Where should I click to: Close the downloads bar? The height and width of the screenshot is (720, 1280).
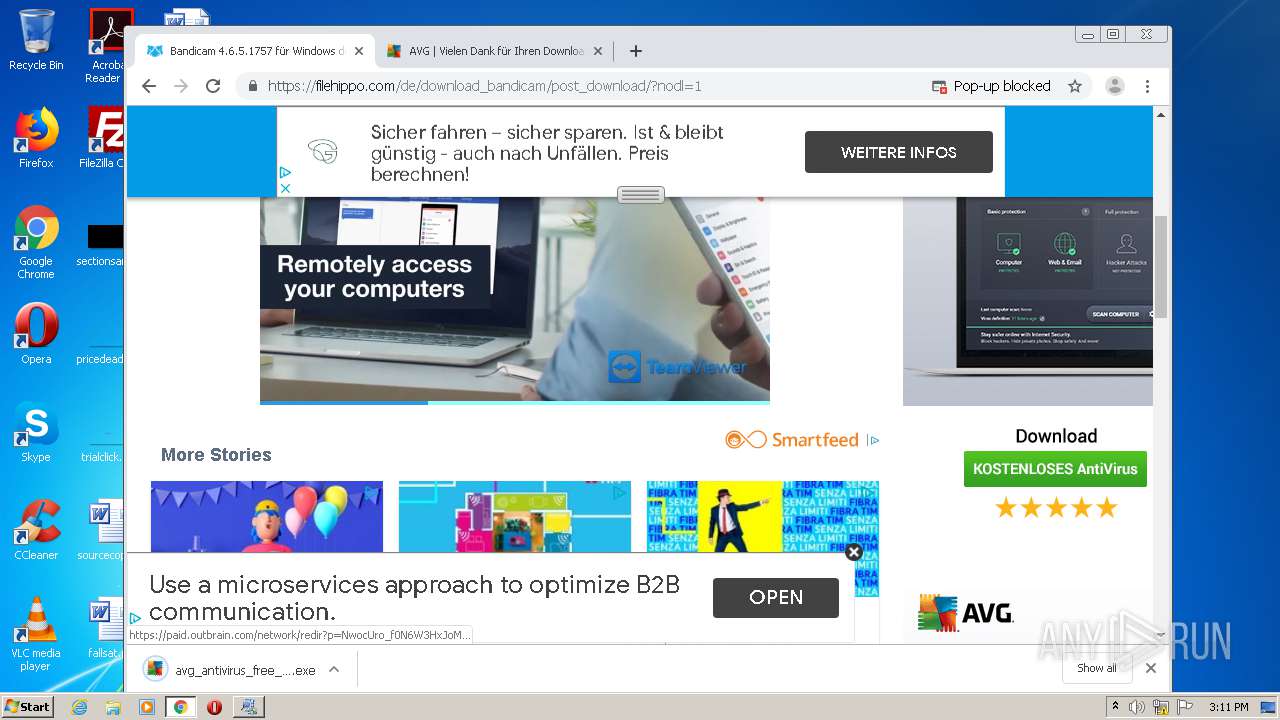1150,668
